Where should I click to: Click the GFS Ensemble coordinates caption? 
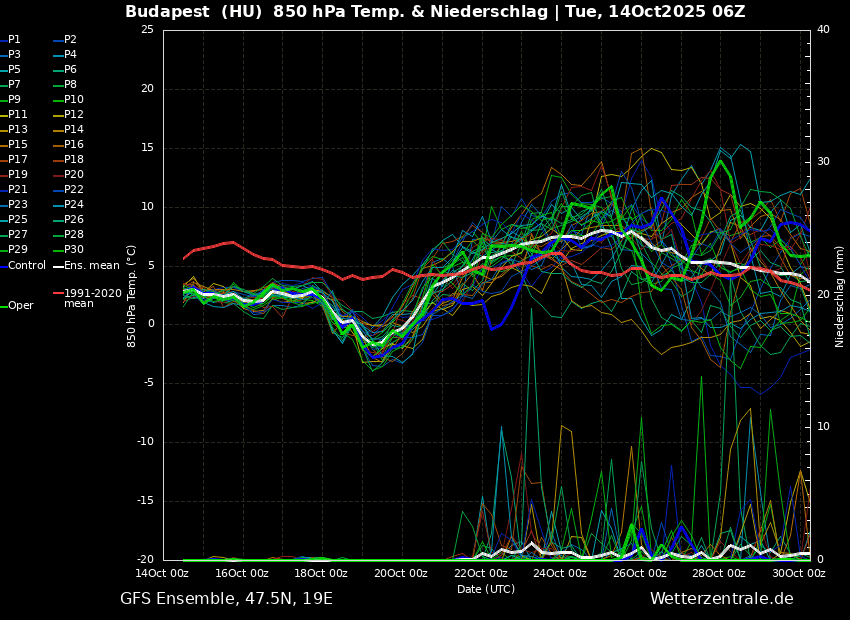226,599
